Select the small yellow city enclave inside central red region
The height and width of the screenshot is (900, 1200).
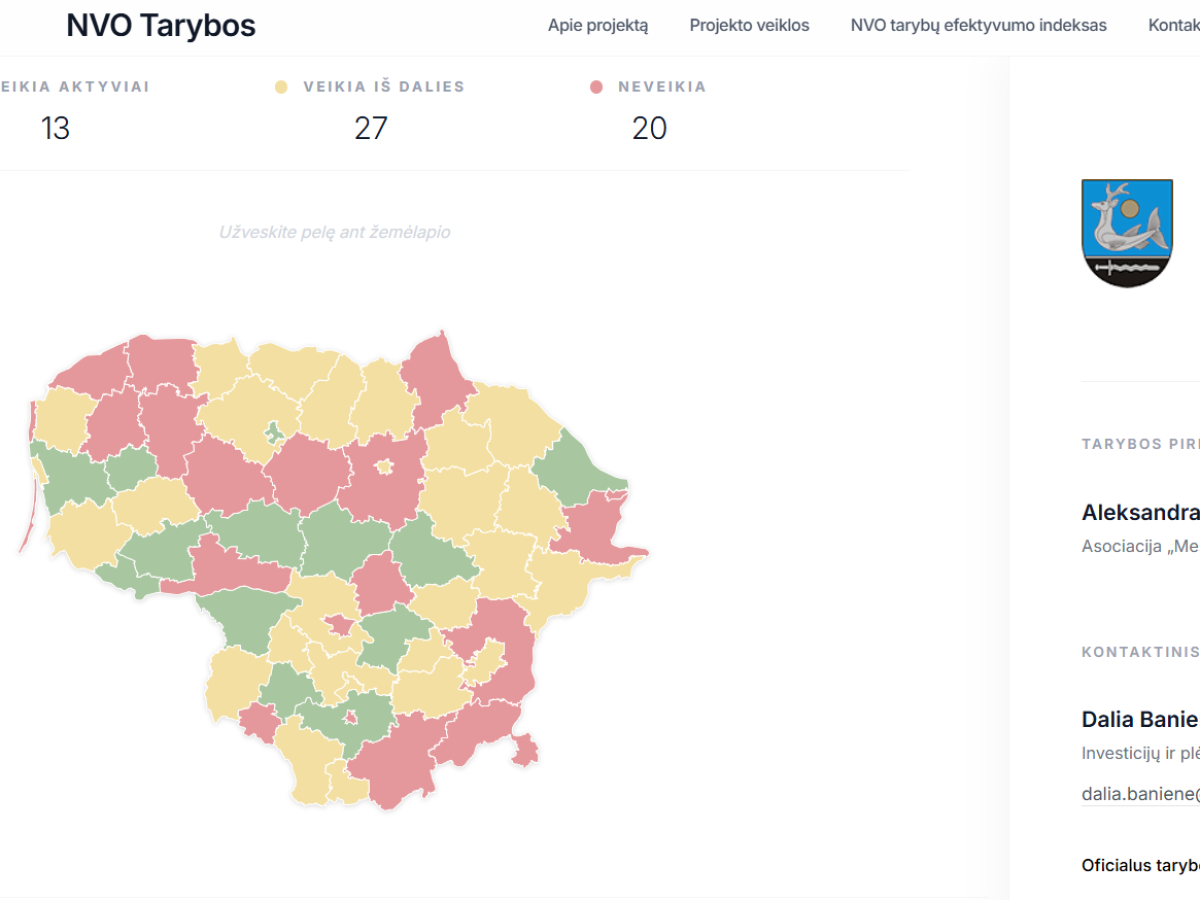click(384, 467)
